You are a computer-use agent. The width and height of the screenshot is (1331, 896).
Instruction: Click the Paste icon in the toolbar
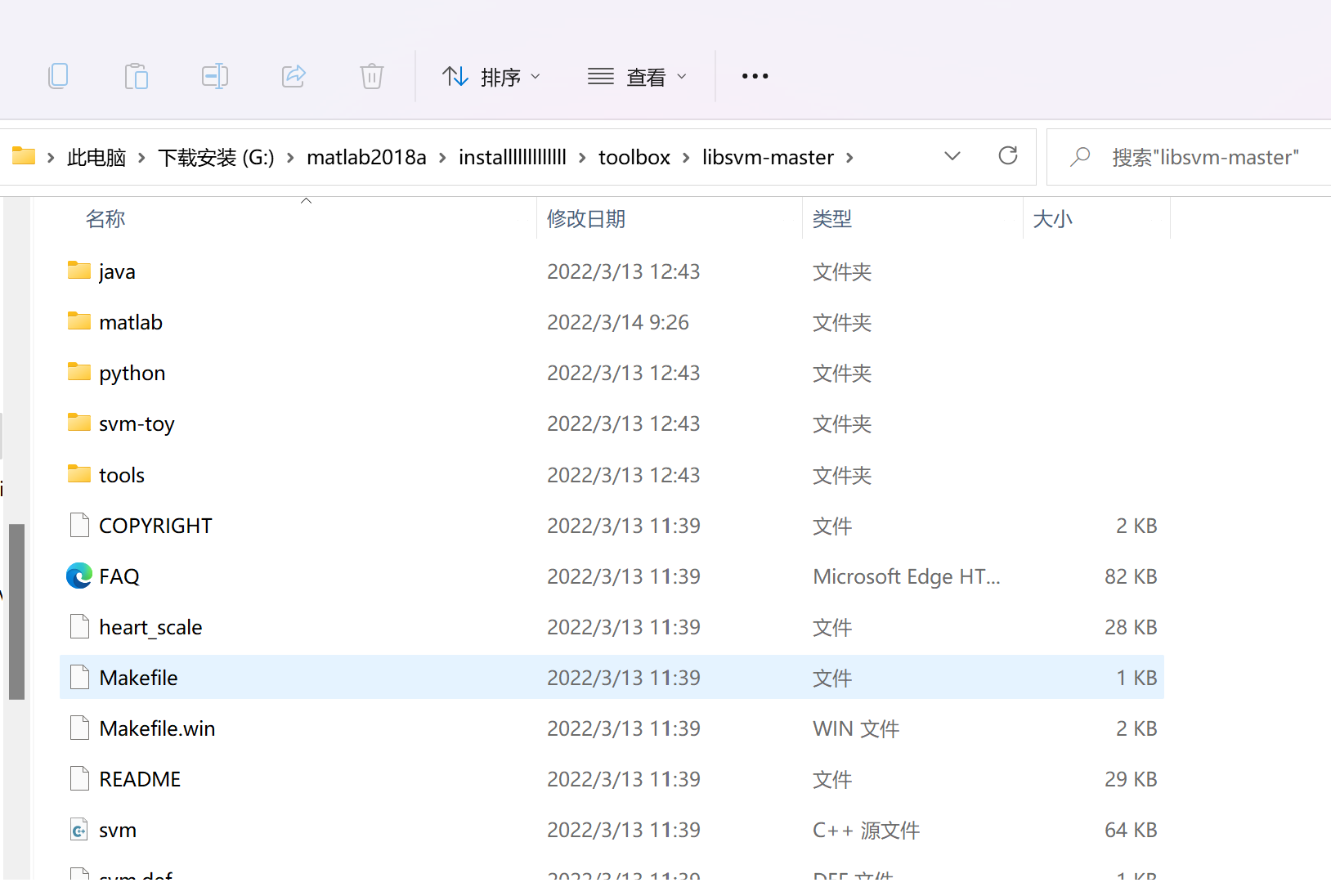(136, 75)
